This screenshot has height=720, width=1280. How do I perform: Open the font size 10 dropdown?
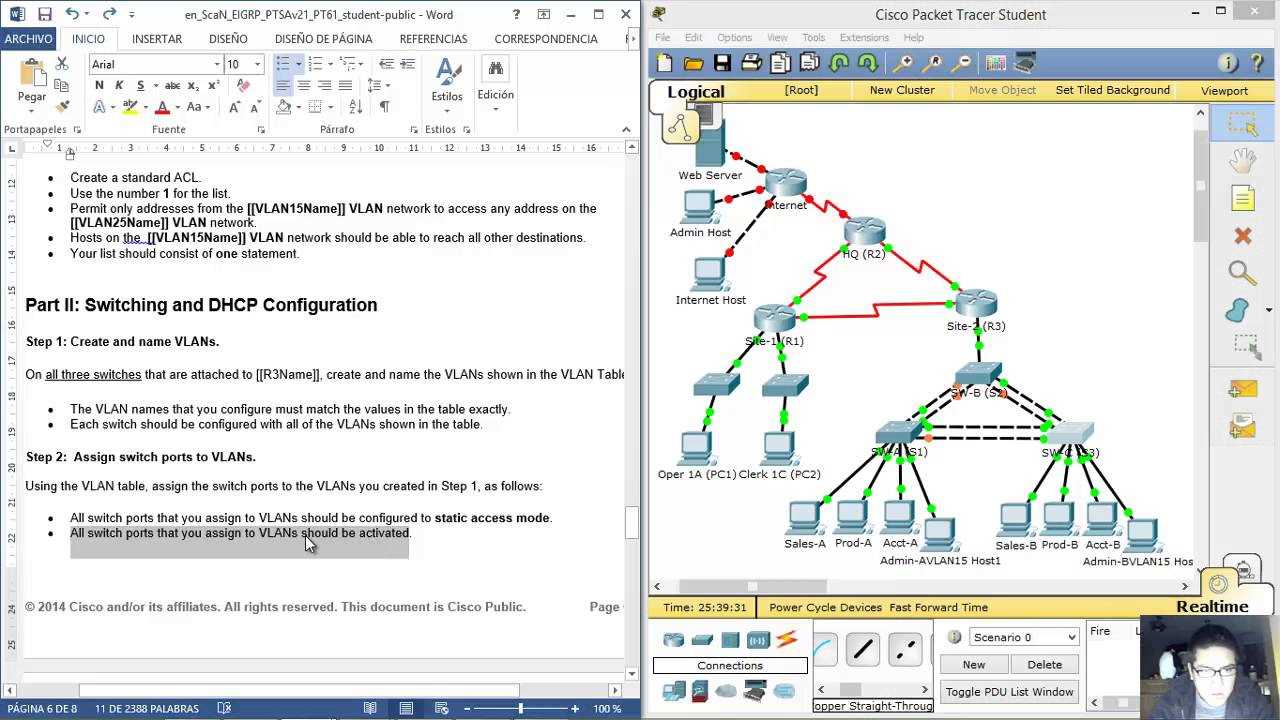coord(258,64)
